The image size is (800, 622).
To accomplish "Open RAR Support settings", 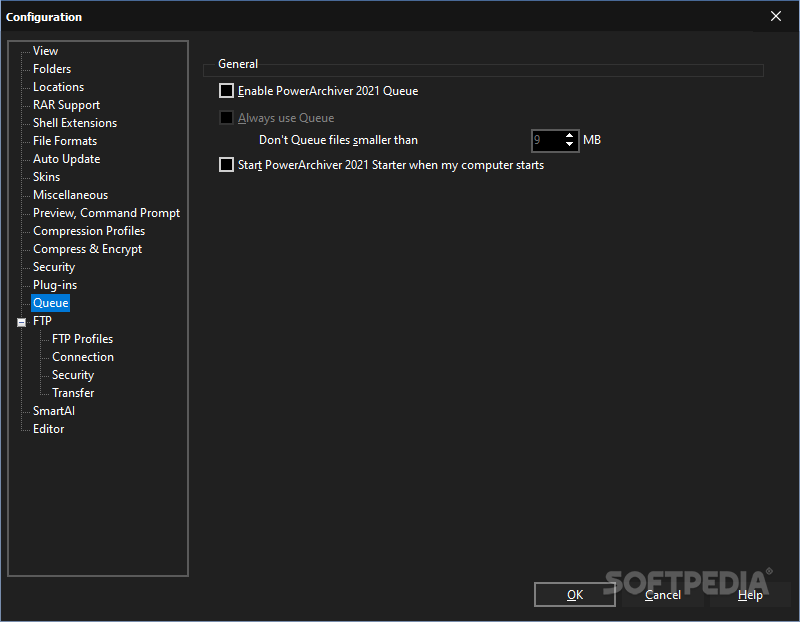I will click(66, 105).
